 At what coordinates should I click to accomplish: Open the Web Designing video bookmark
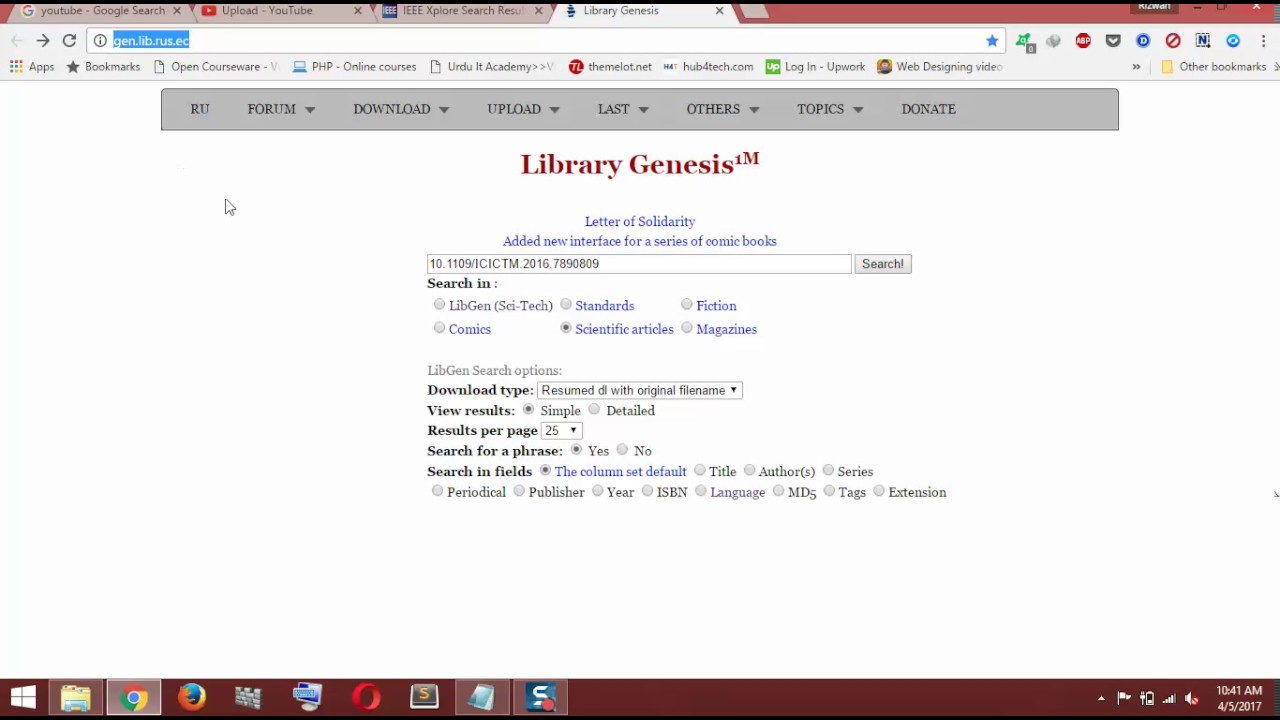pos(940,67)
